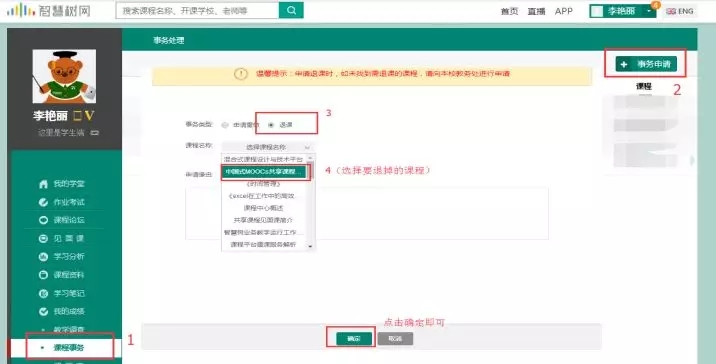Open the 直播 link in header
The image size is (716, 364).
point(537,11)
